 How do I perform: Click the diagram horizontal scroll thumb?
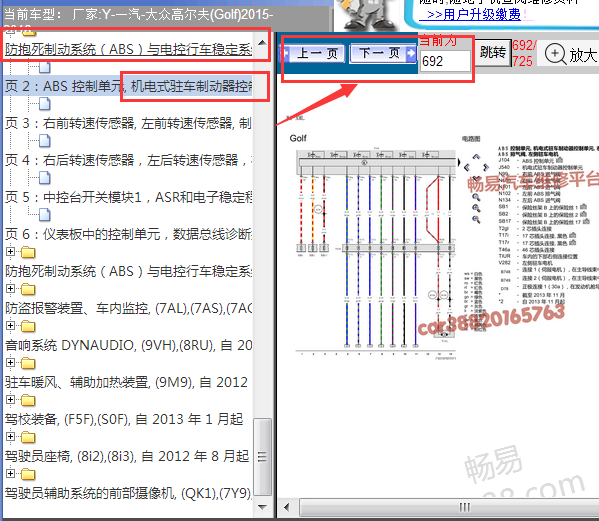pos(450,508)
